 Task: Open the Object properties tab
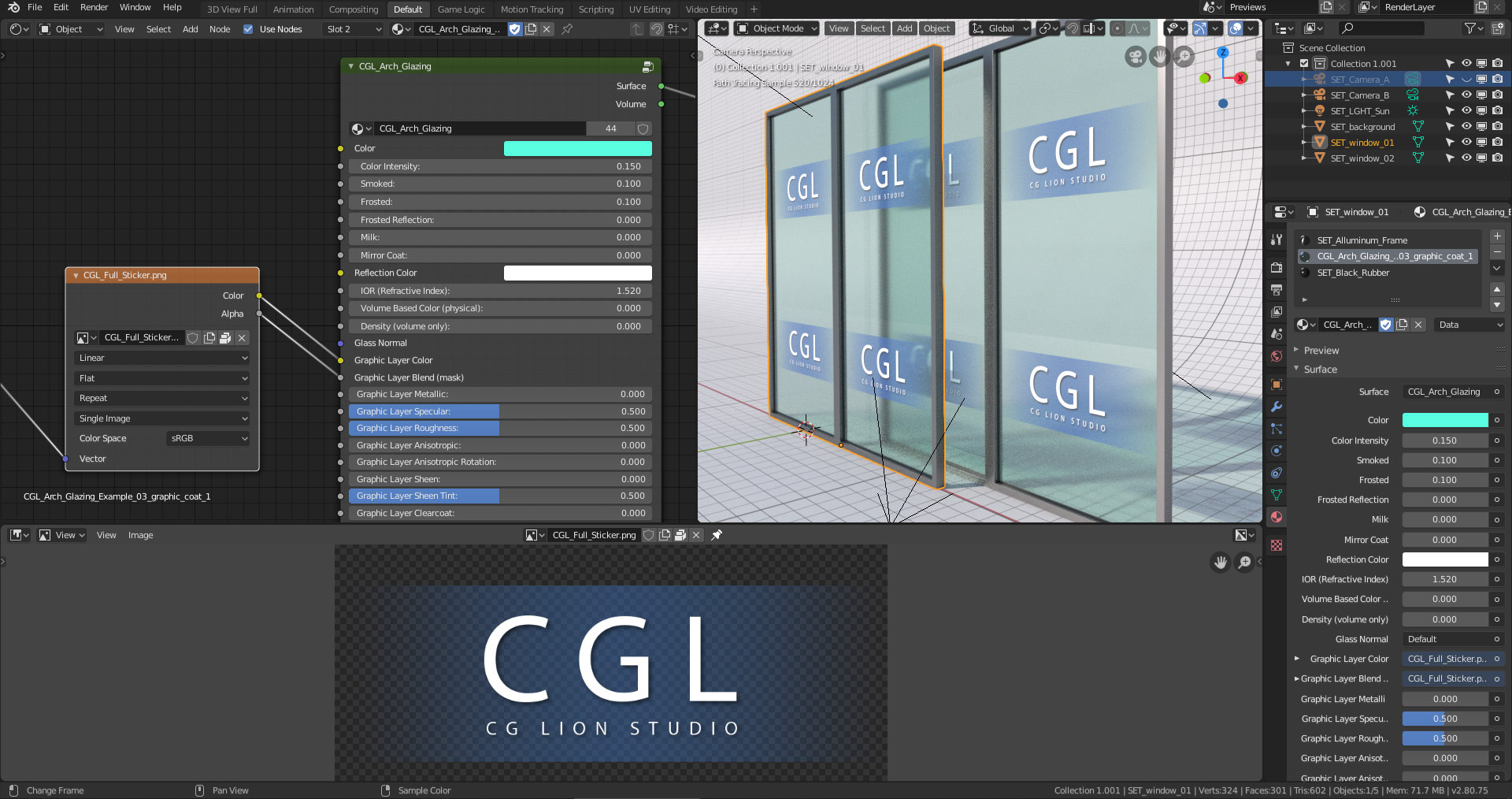click(1277, 385)
